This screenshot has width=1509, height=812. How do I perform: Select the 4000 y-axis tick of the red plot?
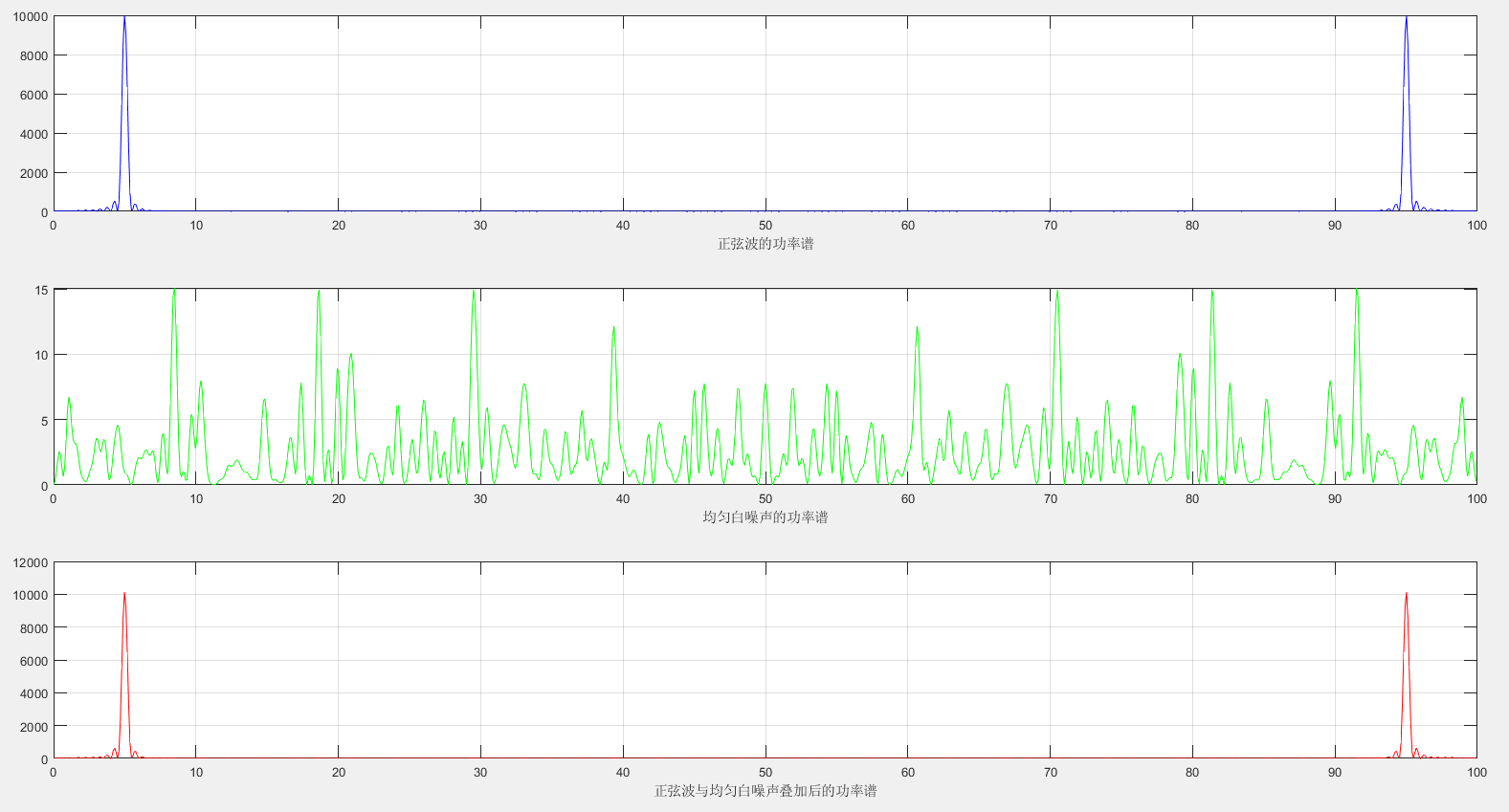click(33, 694)
